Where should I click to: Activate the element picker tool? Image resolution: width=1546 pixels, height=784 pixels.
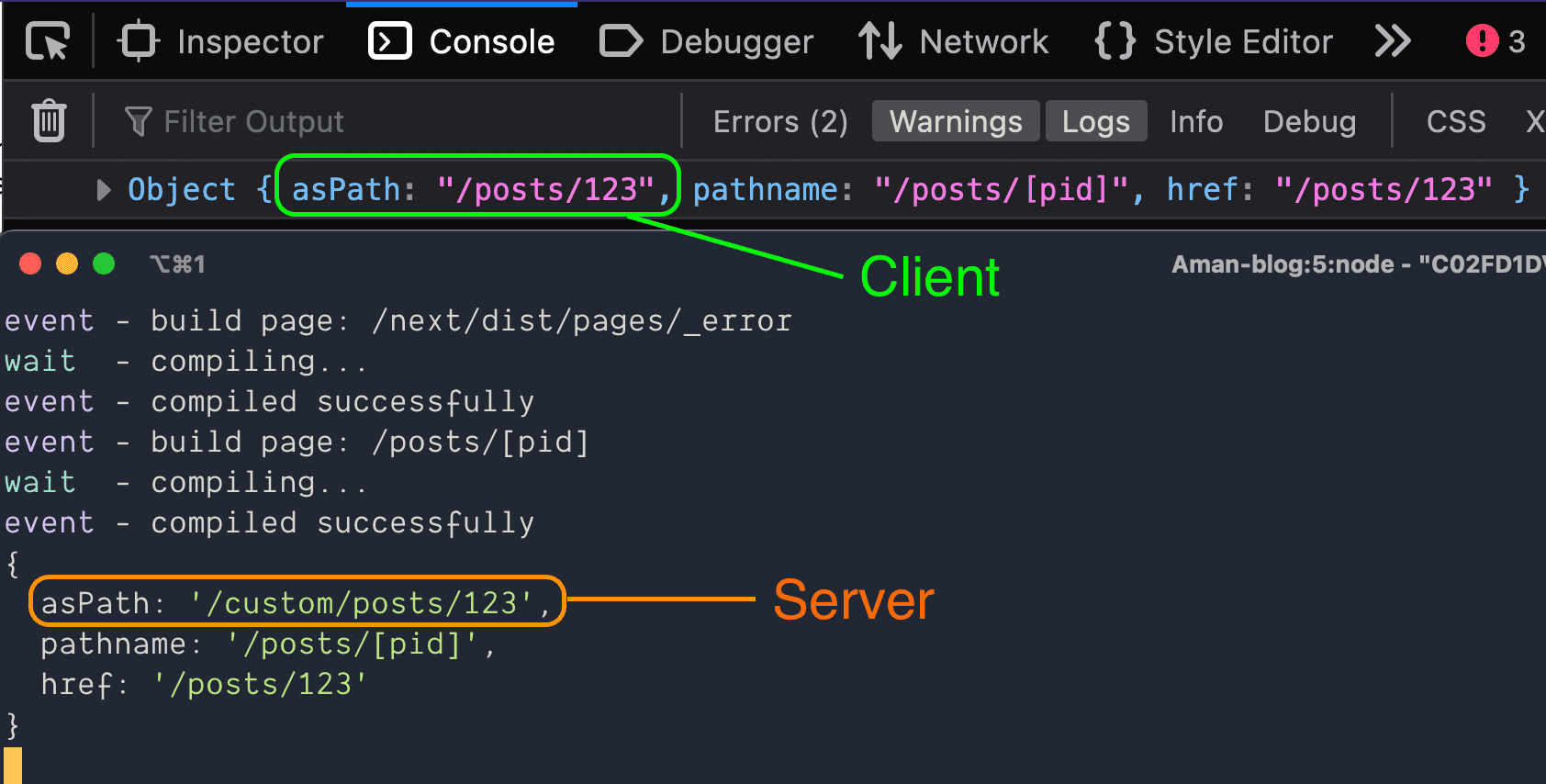click(47, 41)
